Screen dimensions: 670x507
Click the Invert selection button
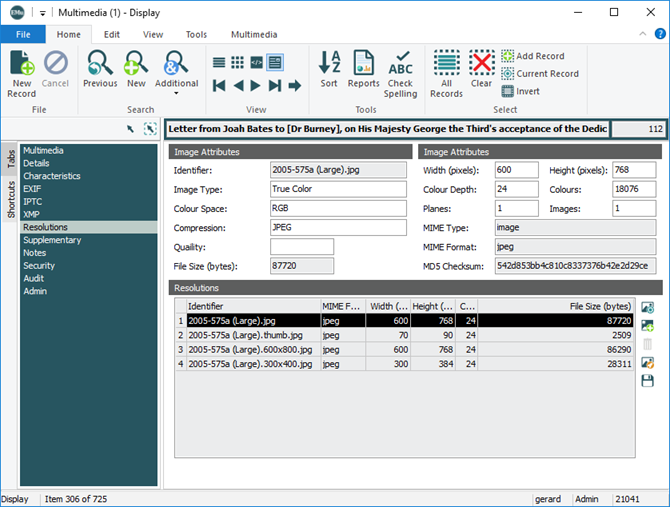click(520, 91)
